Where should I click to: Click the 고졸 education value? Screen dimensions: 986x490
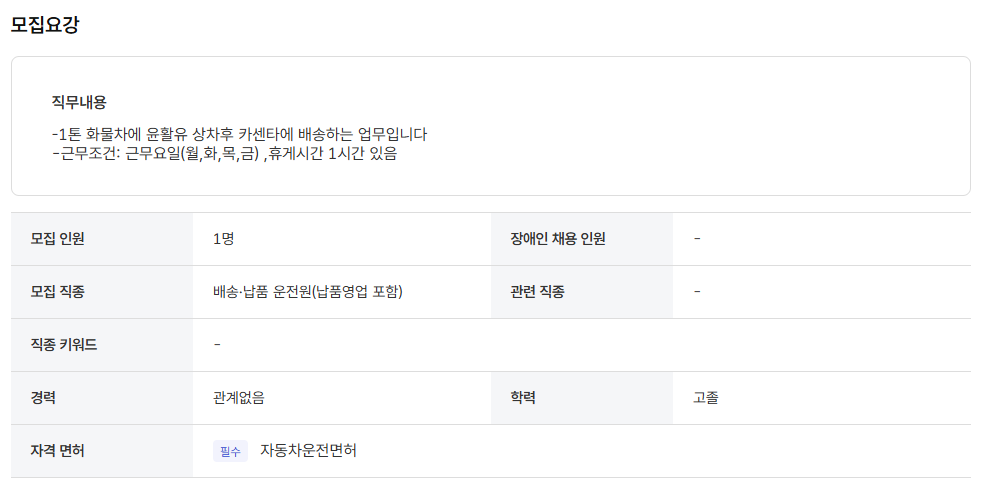(706, 398)
